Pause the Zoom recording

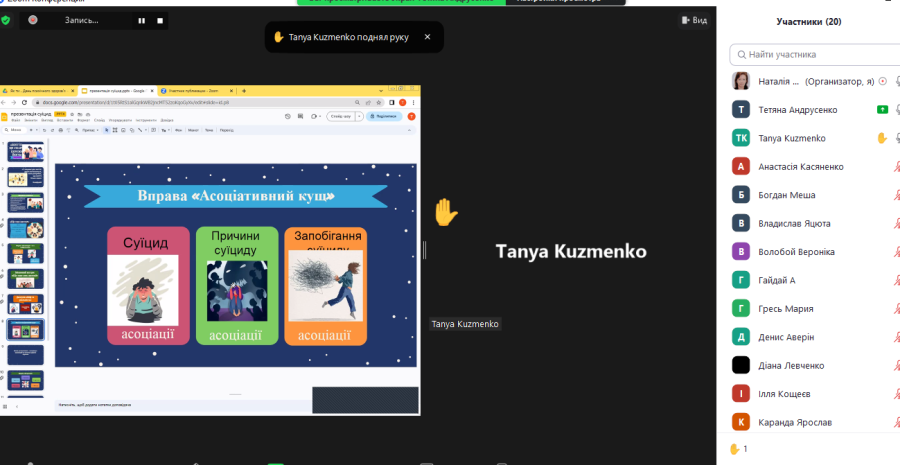[141, 20]
